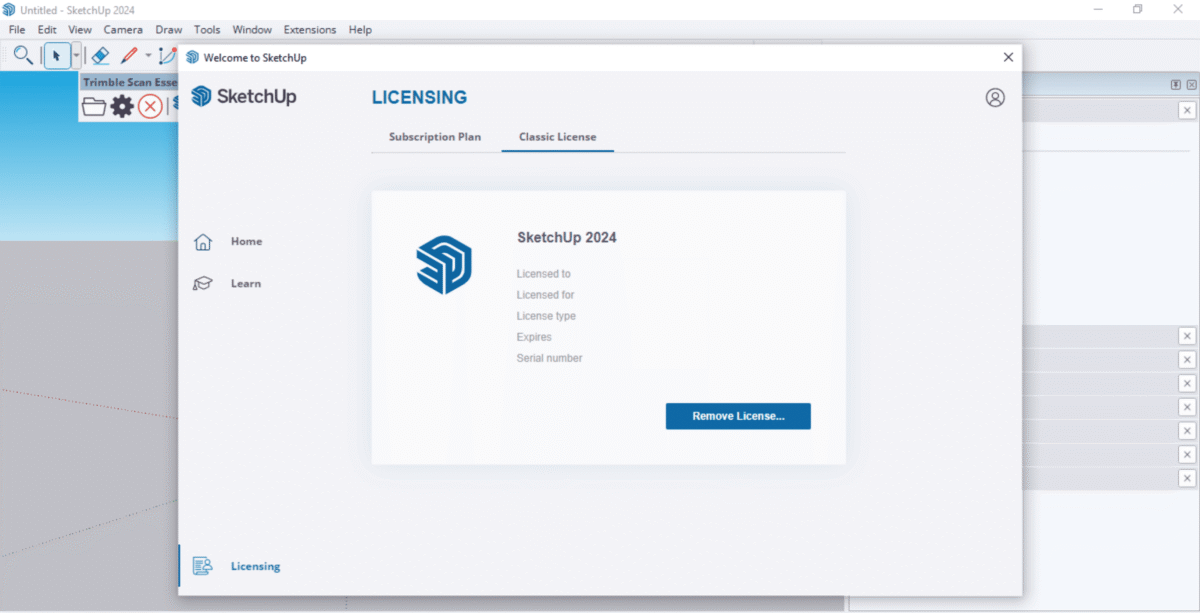Screen dimensions: 1200x613
Task: Select the arrow Select tool
Action: tap(56, 56)
